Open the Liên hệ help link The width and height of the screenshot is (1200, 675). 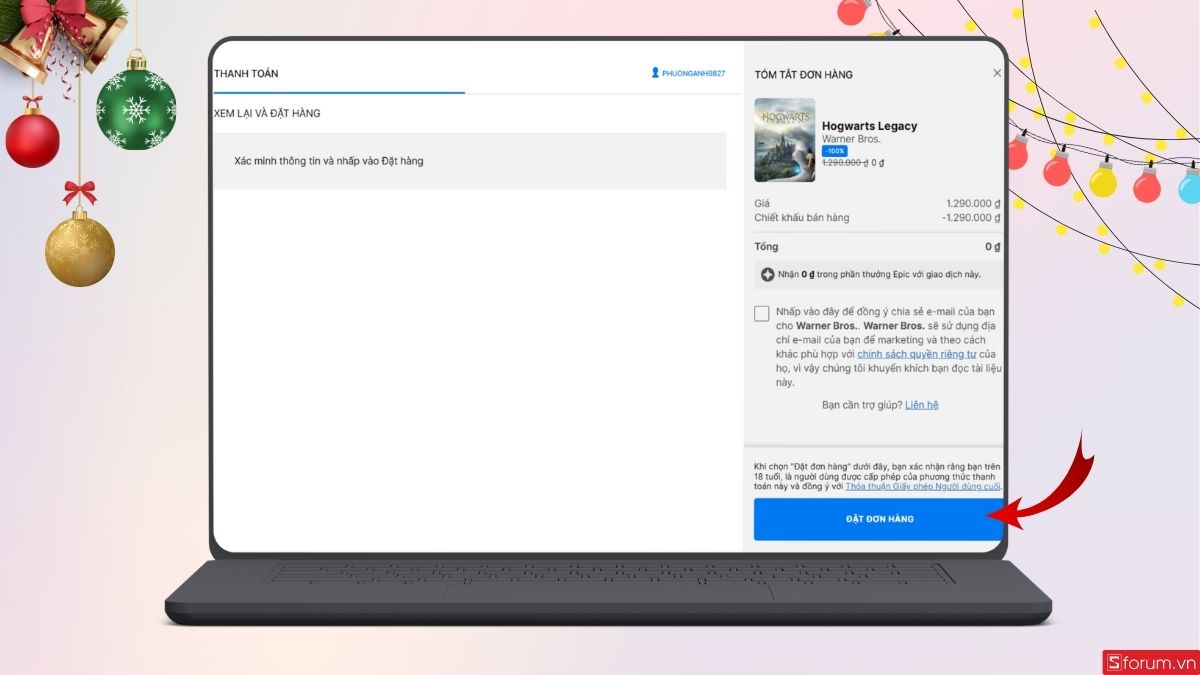click(x=921, y=405)
